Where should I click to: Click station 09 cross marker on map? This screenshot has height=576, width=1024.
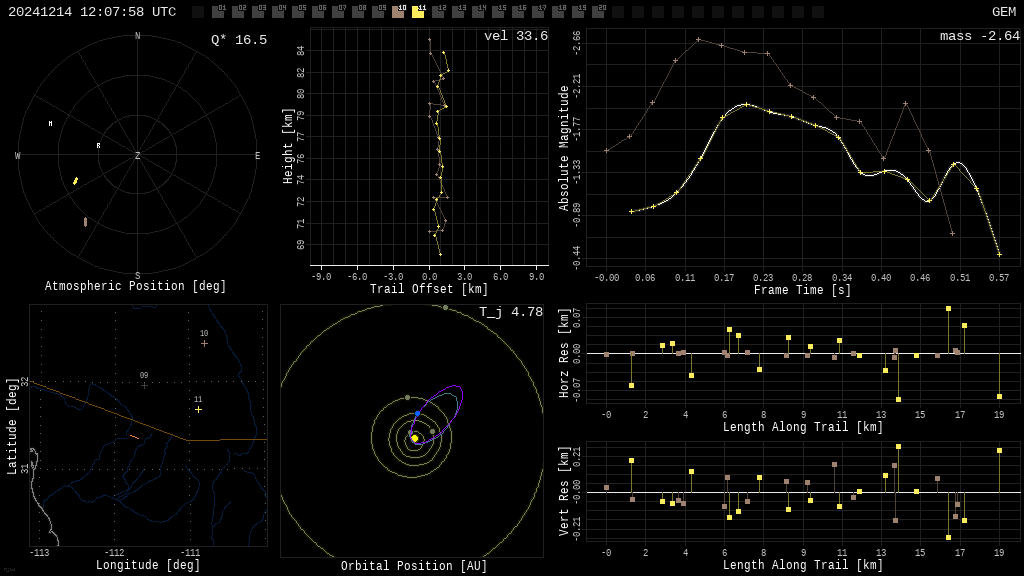[x=144, y=385]
